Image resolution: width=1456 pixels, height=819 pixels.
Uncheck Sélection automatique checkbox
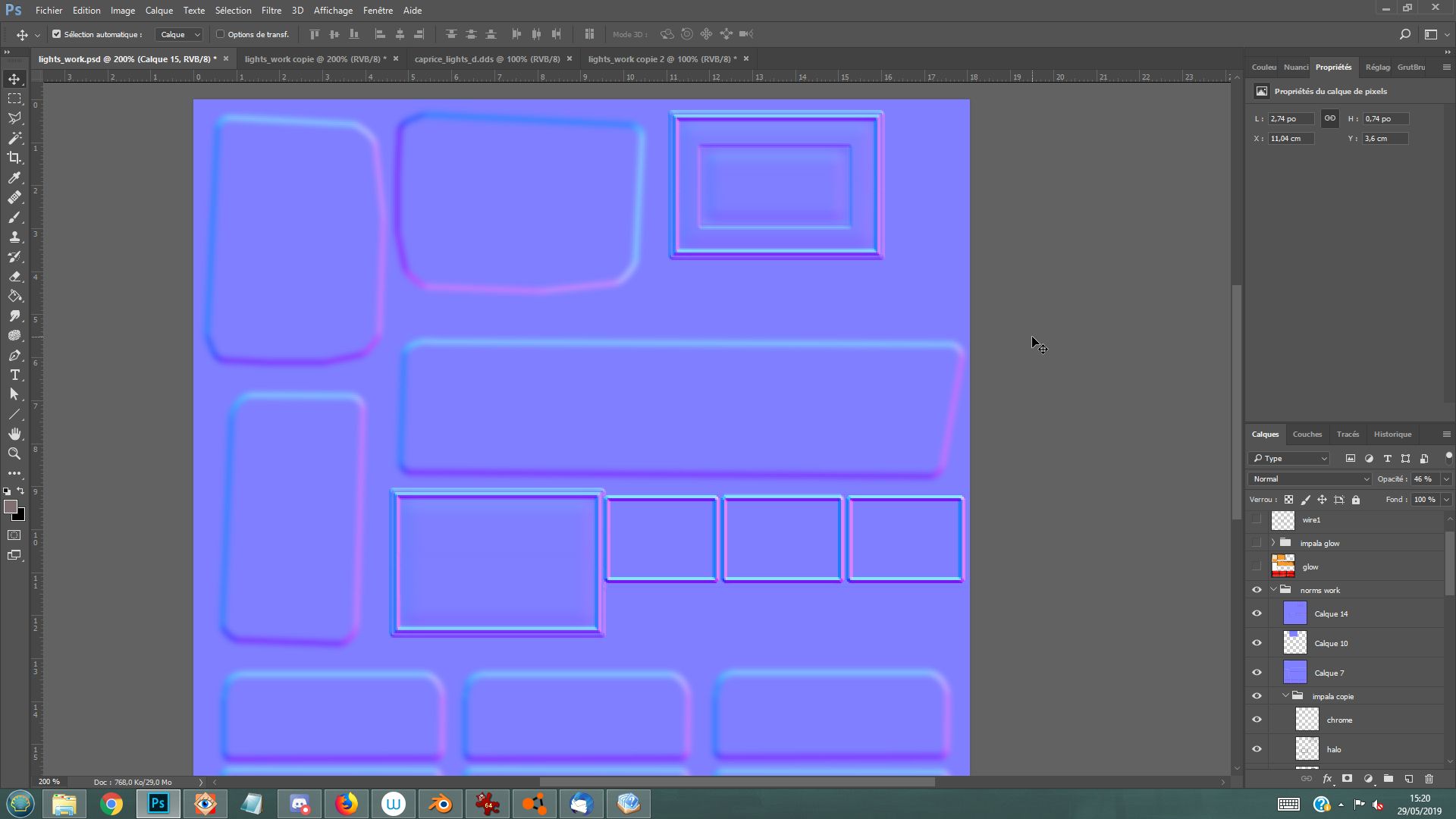point(56,34)
